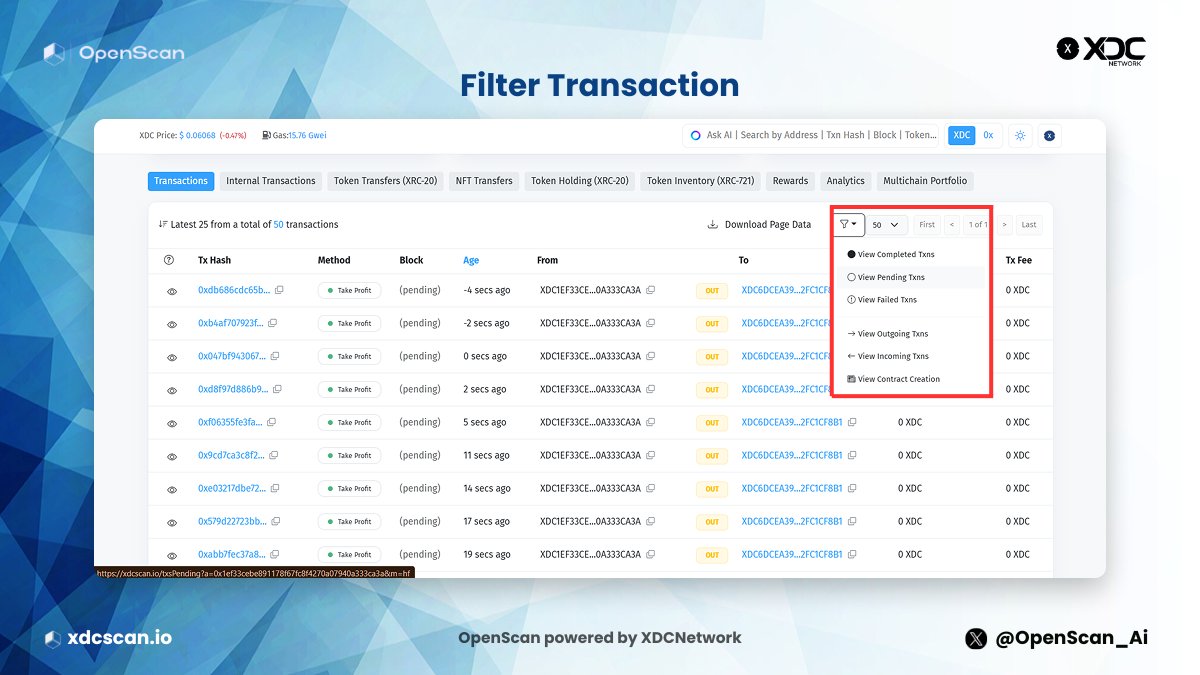Preview transaction 0x047bf943067 eye icon
Viewport: 1200px width, 675px height.
(x=172, y=357)
